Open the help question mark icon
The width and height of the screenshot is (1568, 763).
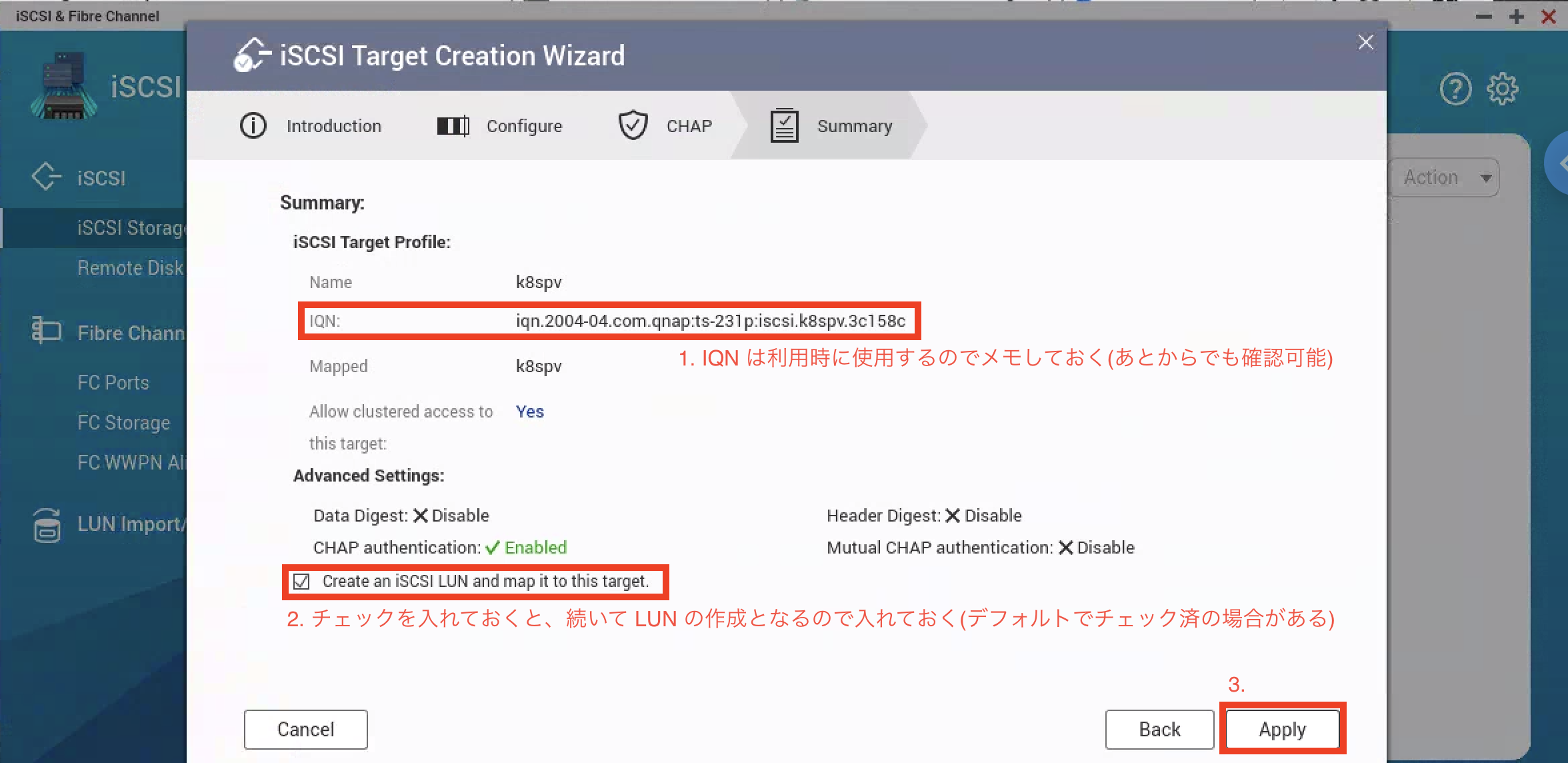coord(1455,89)
